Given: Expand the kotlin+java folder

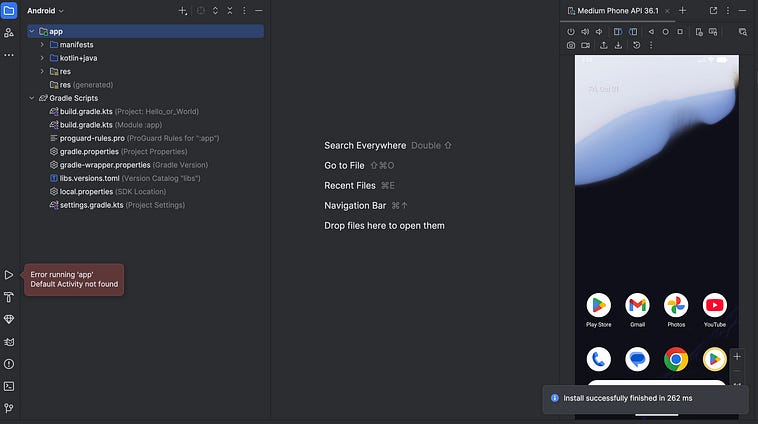Looking at the screenshot, I should tap(42, 58).
